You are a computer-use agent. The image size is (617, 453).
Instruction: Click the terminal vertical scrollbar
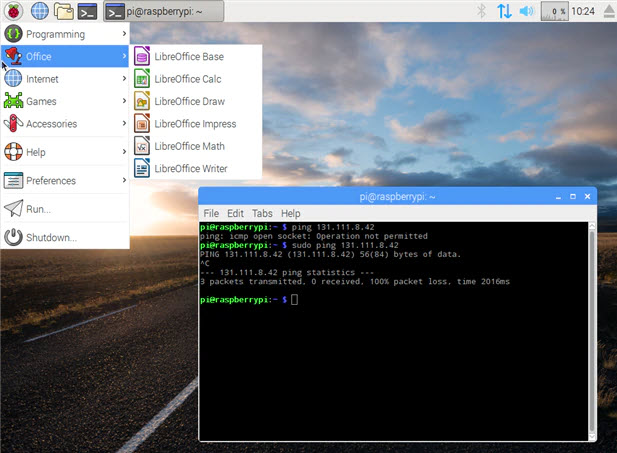(592, 331)
